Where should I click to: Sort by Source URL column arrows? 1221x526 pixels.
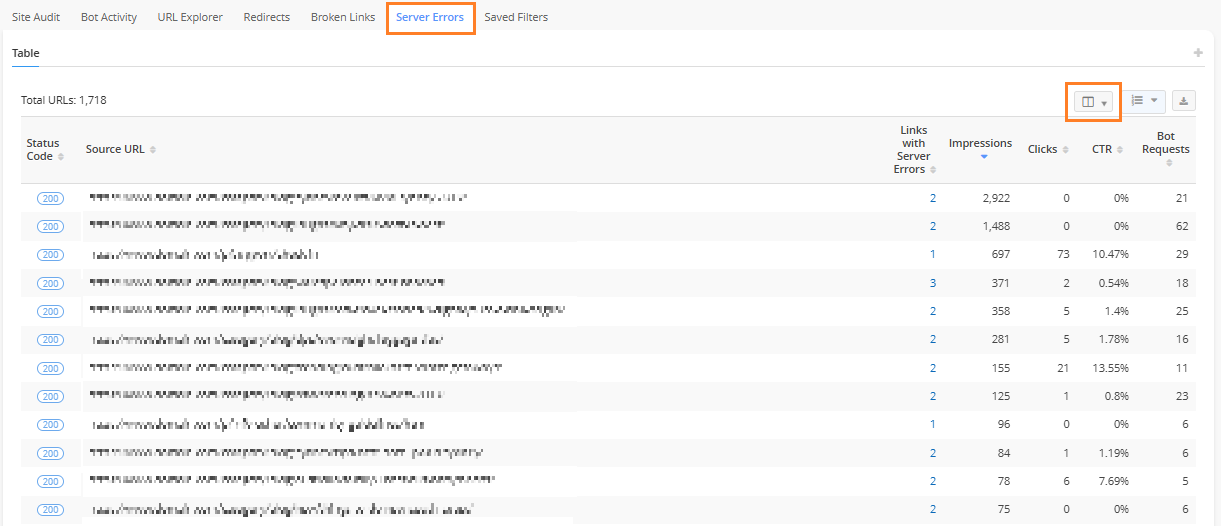pos(153,150)
